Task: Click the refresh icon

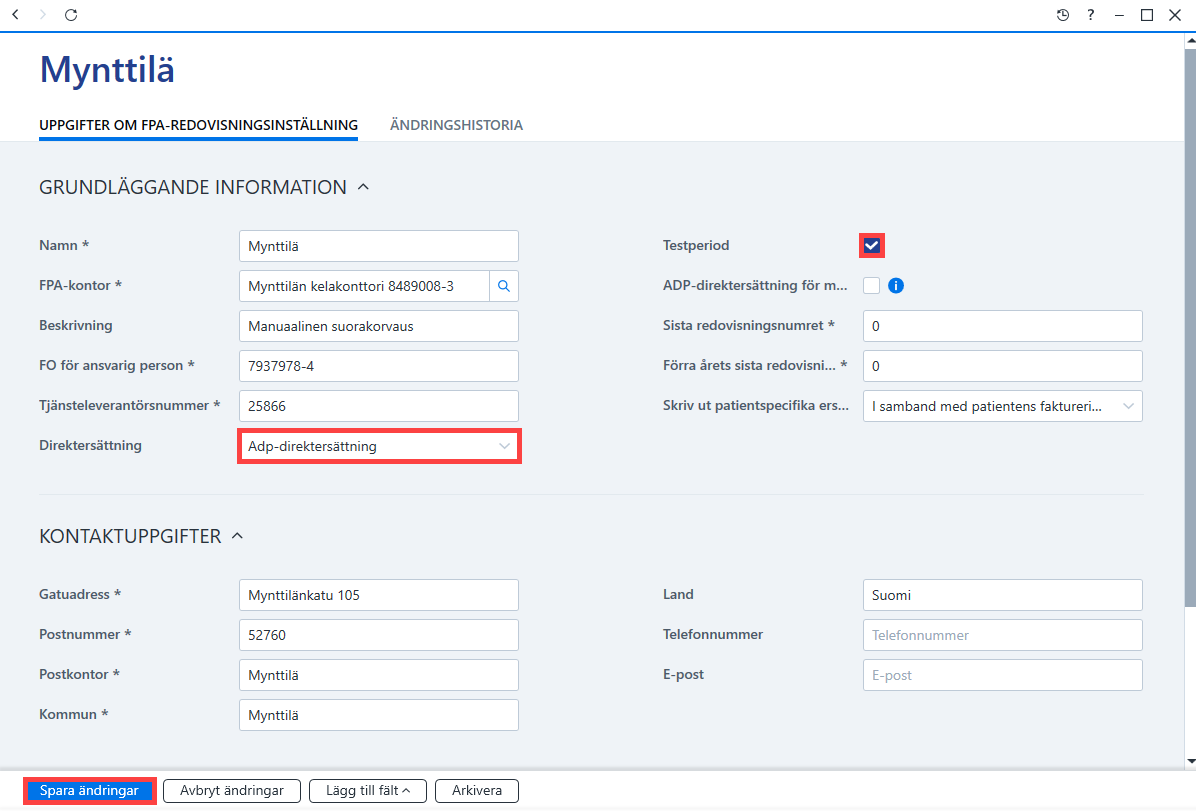Action: click(x=71, y=14)
